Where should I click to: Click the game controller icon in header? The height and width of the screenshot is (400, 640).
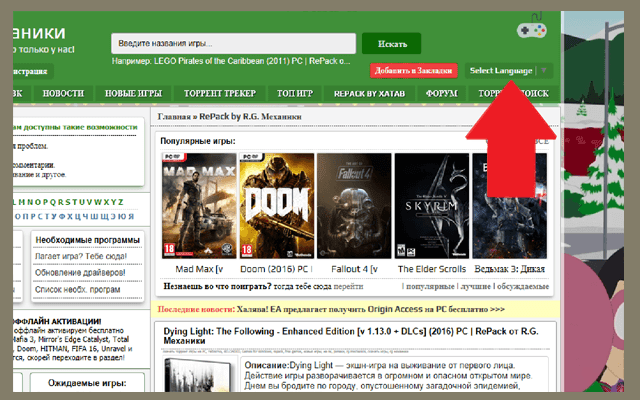coord(531,27)
